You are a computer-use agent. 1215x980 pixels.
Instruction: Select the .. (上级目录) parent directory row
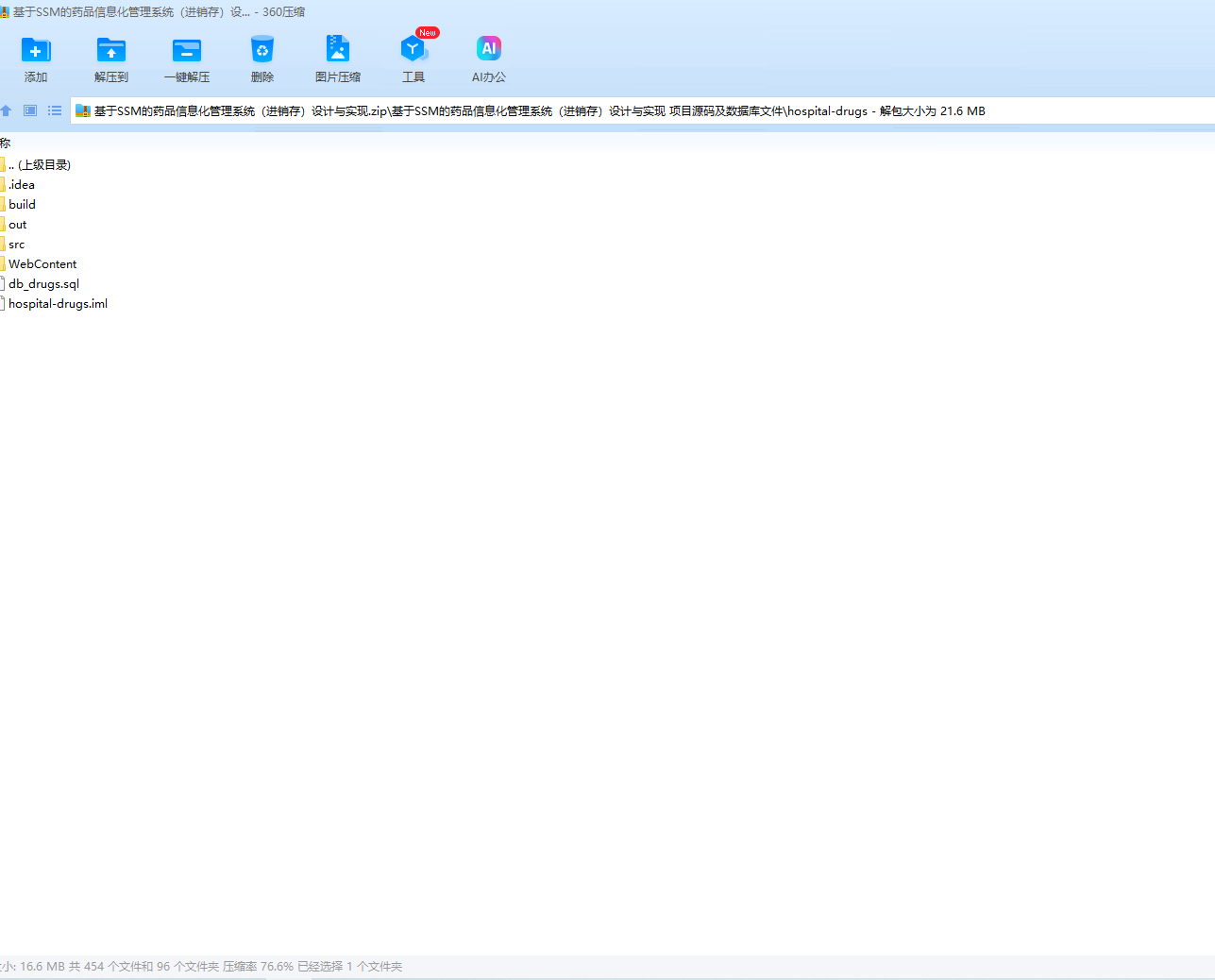[x=40, y=164]
